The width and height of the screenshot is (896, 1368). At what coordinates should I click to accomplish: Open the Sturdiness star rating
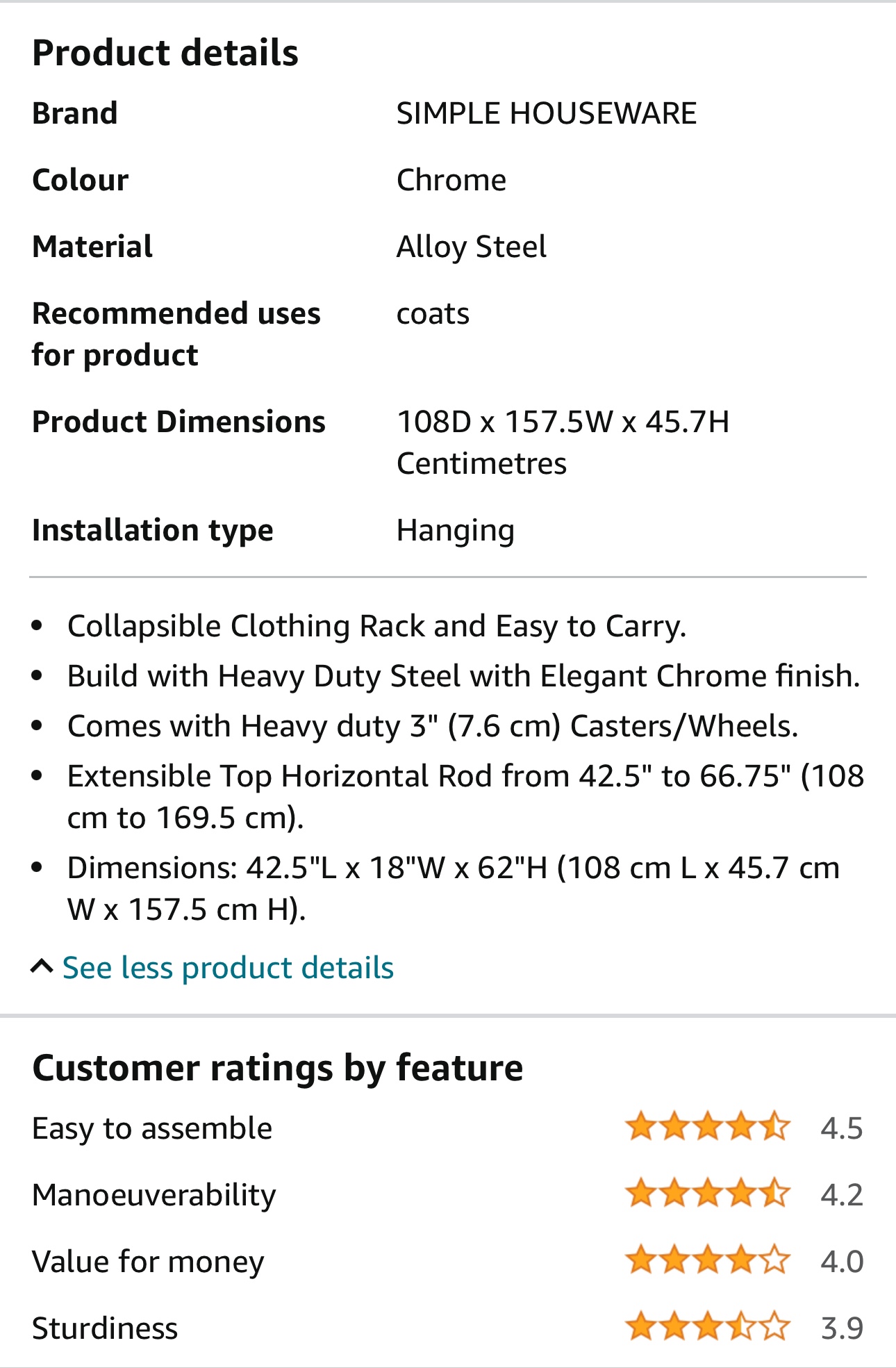(708, 1327)
